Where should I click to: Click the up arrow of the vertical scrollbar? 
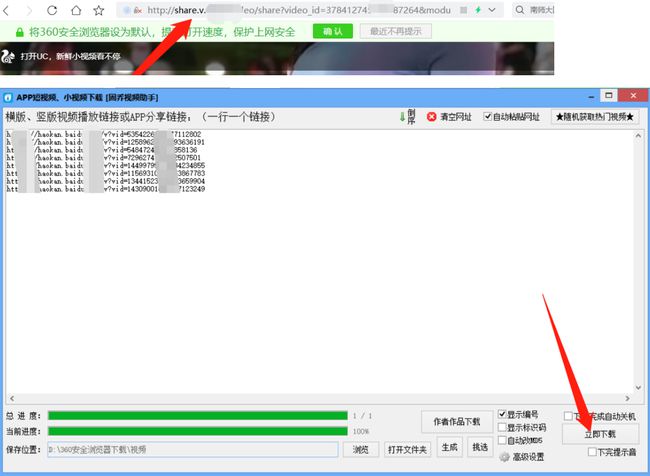[638, 136]
